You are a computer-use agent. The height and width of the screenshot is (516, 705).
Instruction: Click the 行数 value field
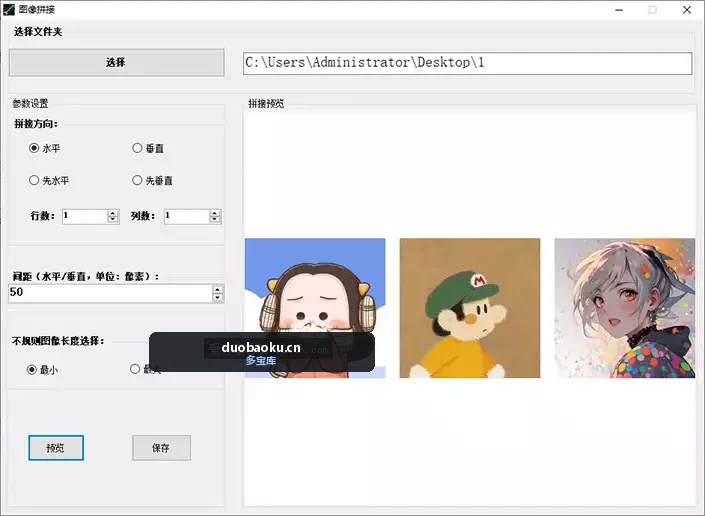tap(85, 216)
